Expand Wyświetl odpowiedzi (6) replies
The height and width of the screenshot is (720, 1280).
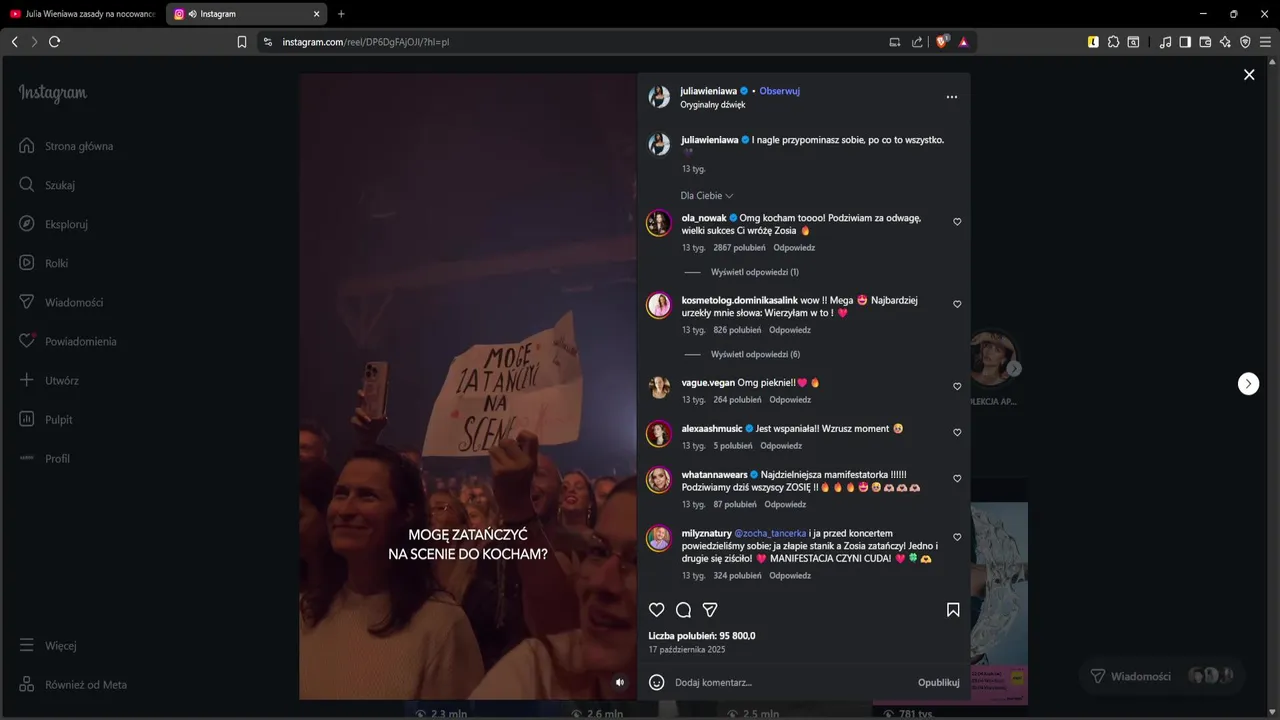point(755,354)
